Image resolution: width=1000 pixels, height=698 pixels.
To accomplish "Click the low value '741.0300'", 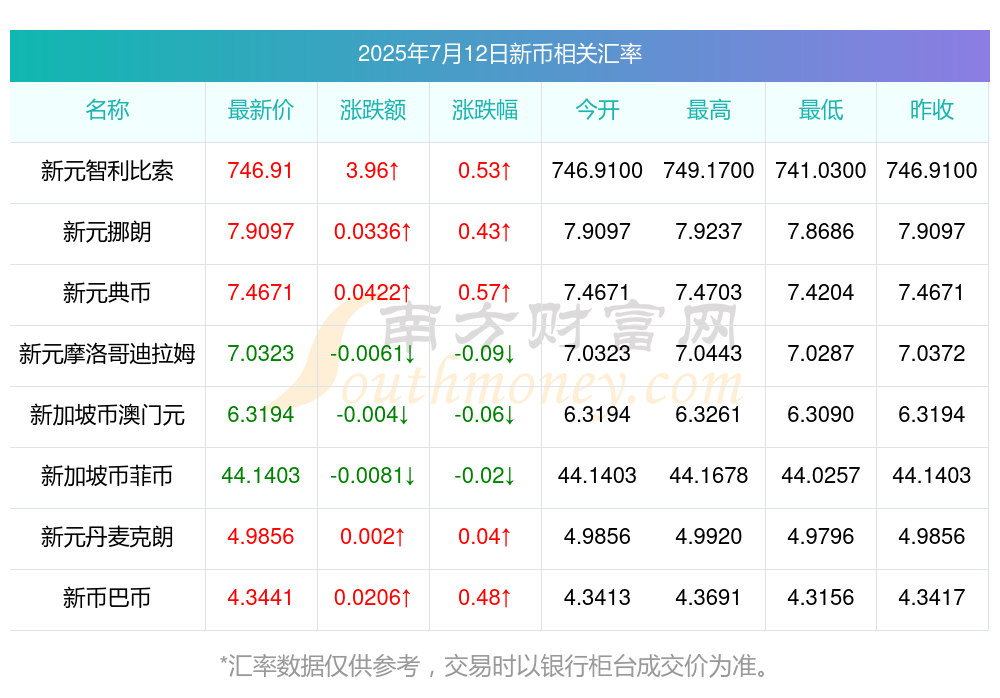I will click(821, 170).
